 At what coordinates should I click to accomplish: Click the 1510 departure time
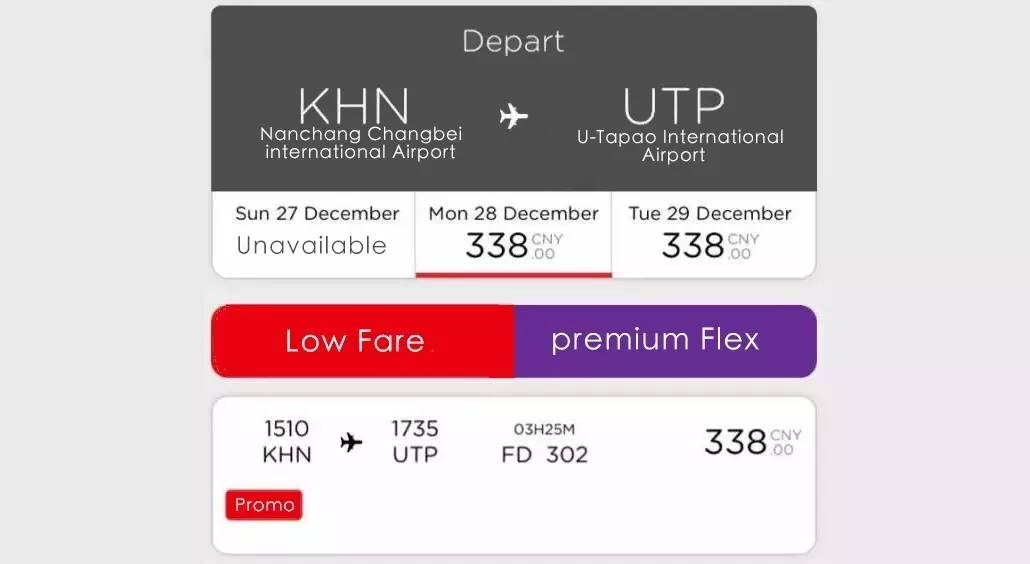click(287, 428)
